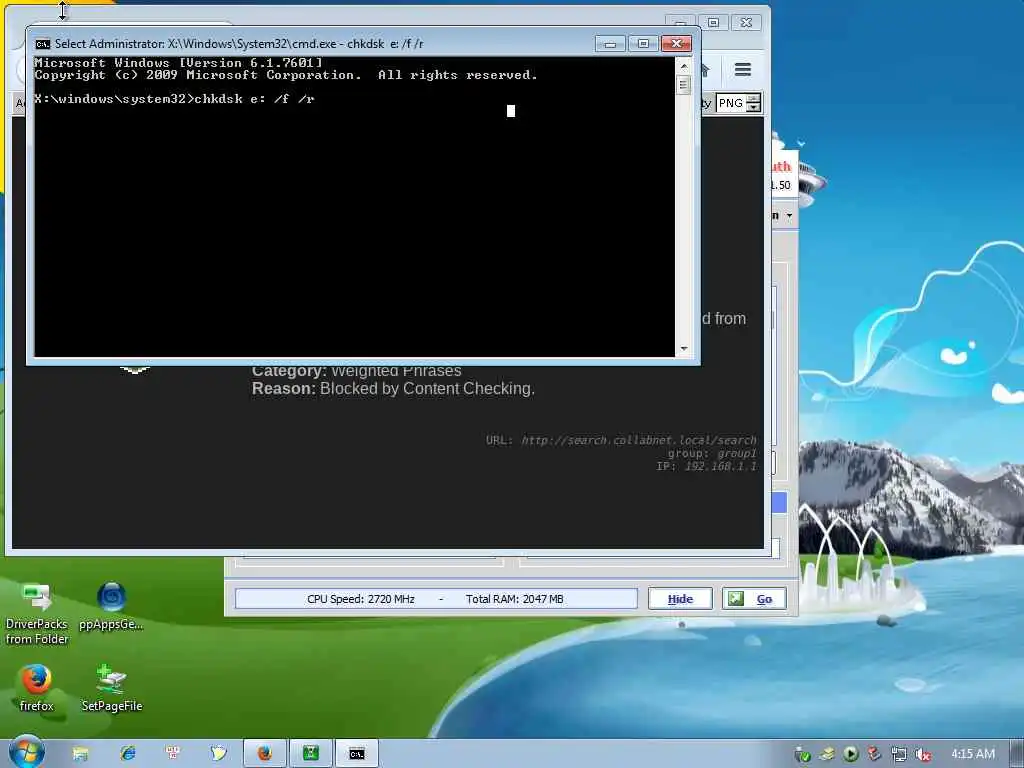Click the network connection tray icon
Screen dimensions: 1024x768
point(899,754)
